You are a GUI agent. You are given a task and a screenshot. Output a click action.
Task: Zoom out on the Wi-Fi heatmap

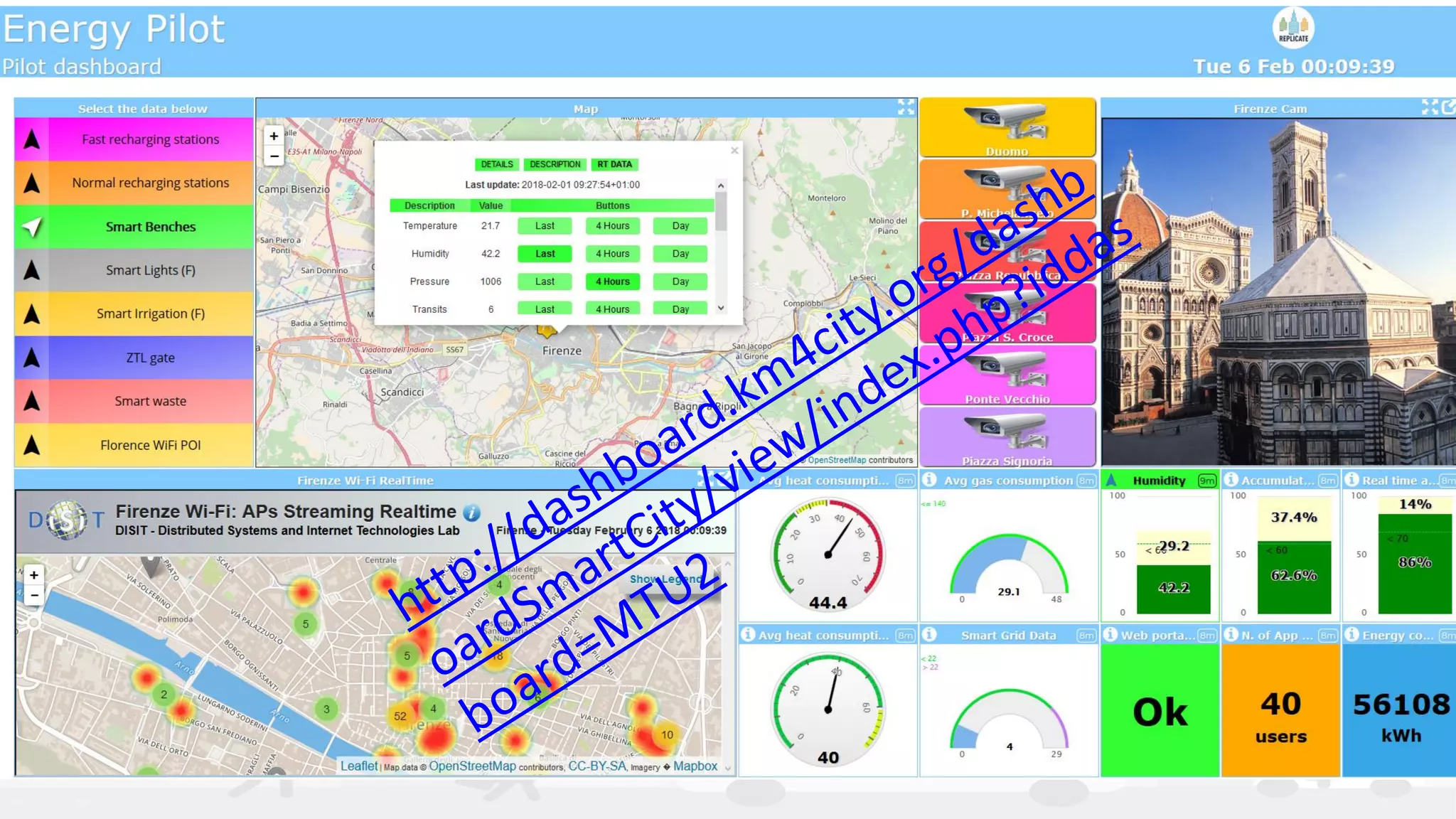coord(33,596)
